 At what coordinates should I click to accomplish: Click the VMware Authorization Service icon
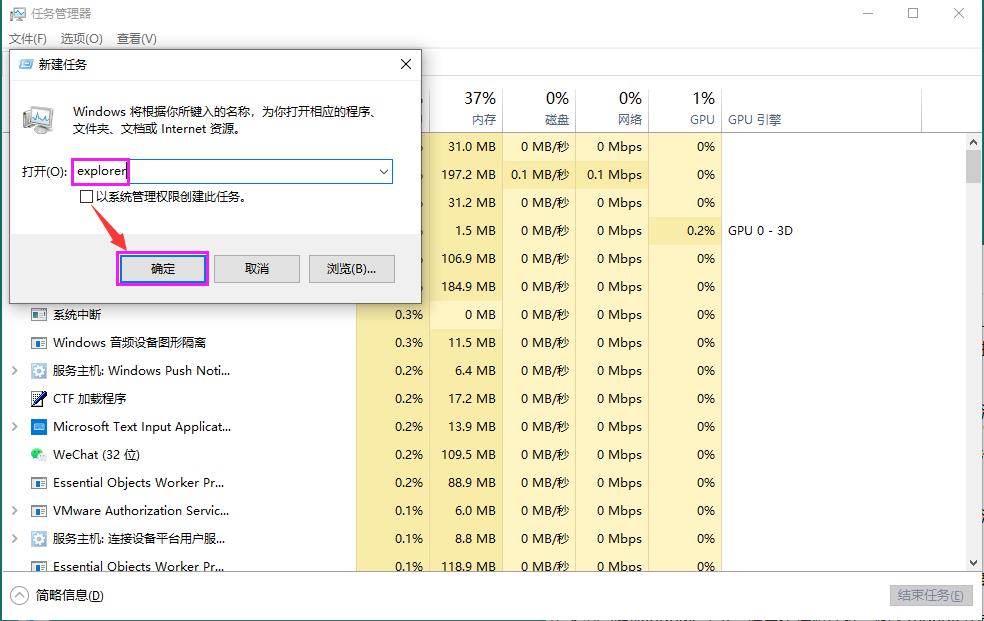pos(39,511)
